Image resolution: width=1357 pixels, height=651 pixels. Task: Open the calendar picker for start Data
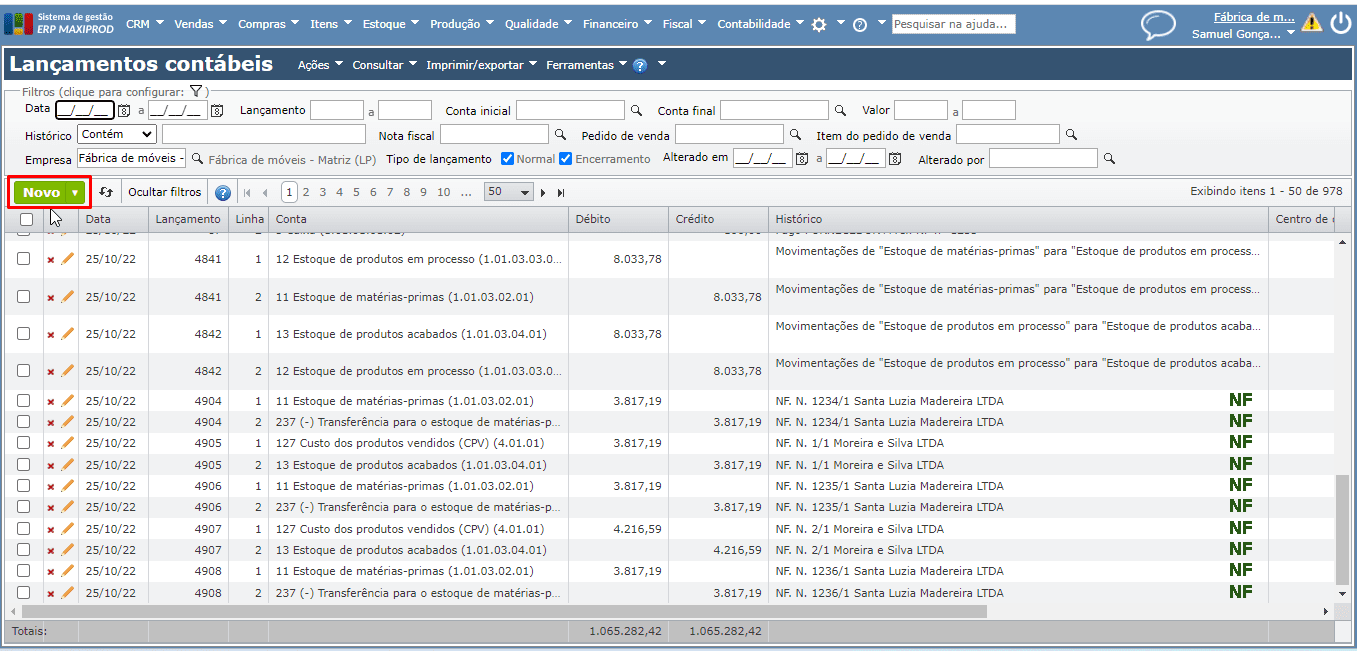[125, 111]
